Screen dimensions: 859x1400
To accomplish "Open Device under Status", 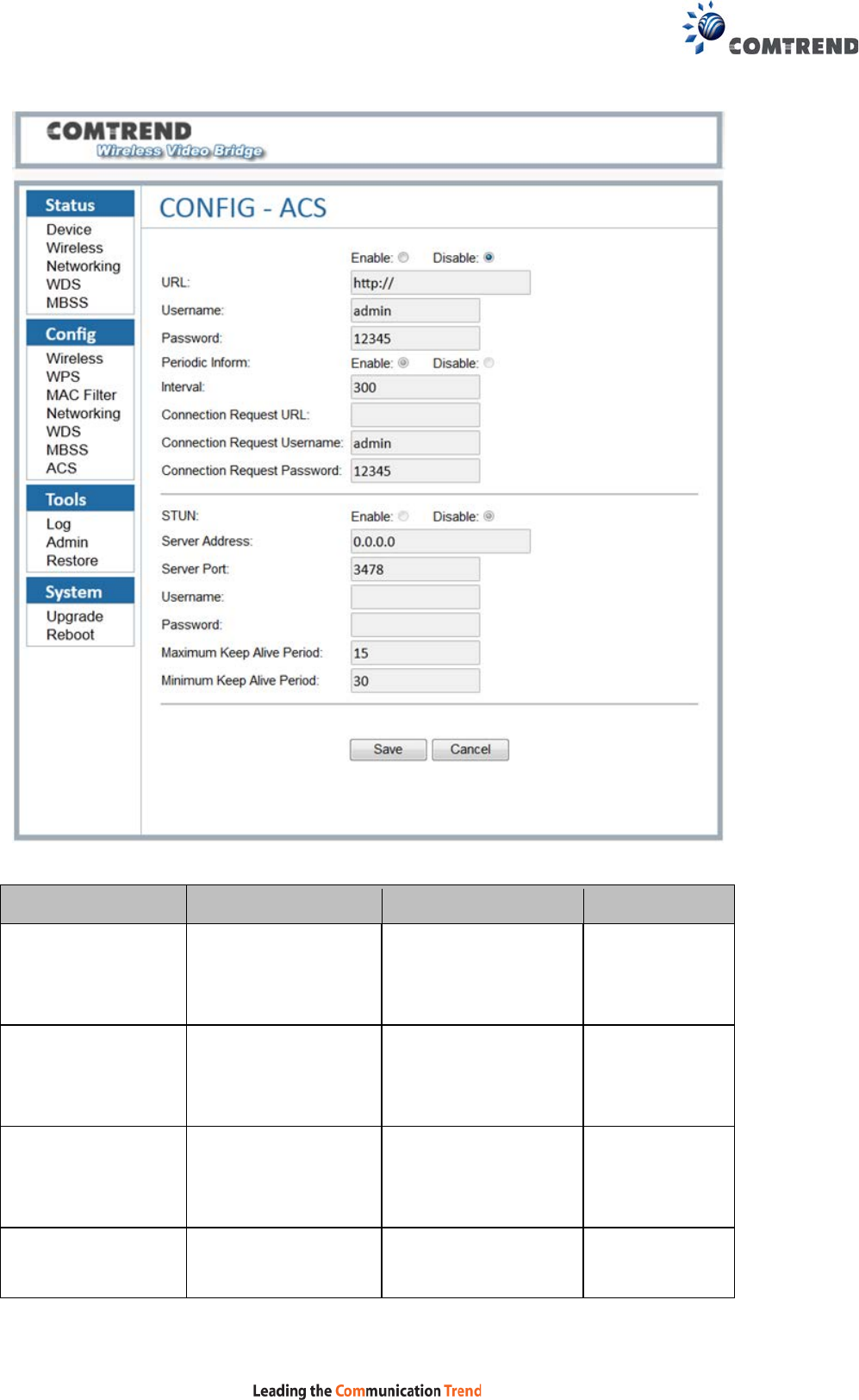I will pos(69,229).
